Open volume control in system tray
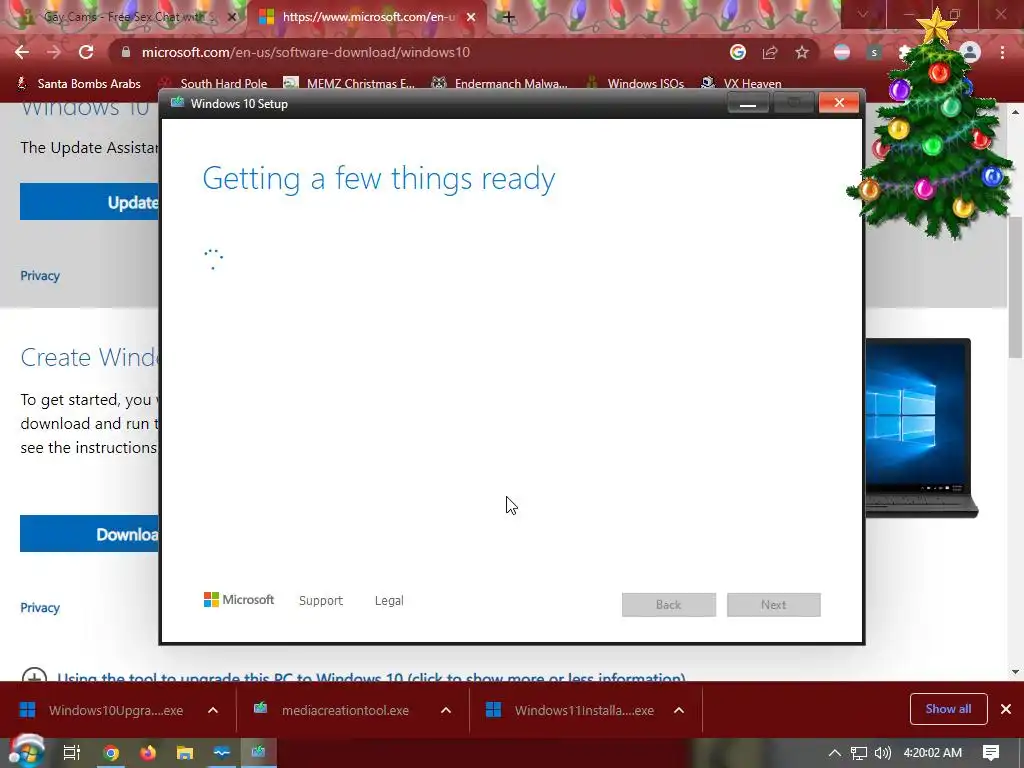The width and height of the screenshot is (1024, 768). (882, 753)
